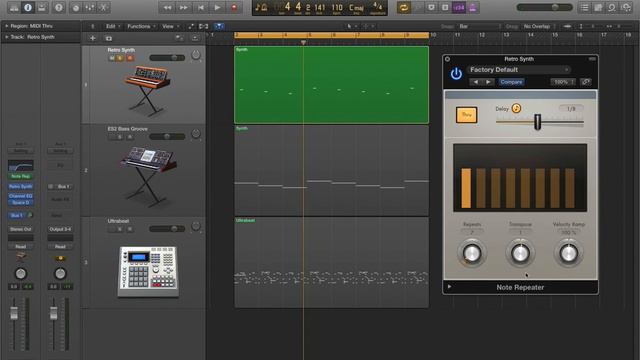Select green Synth region on Retro Synth track
This screenshot has width=640, height=360.
point(331,85)
